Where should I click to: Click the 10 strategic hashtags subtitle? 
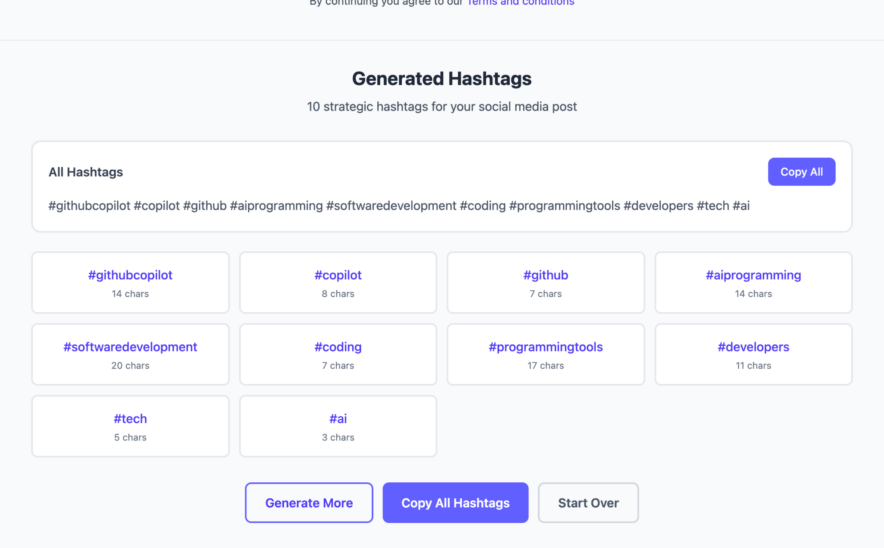pos(442,106)
